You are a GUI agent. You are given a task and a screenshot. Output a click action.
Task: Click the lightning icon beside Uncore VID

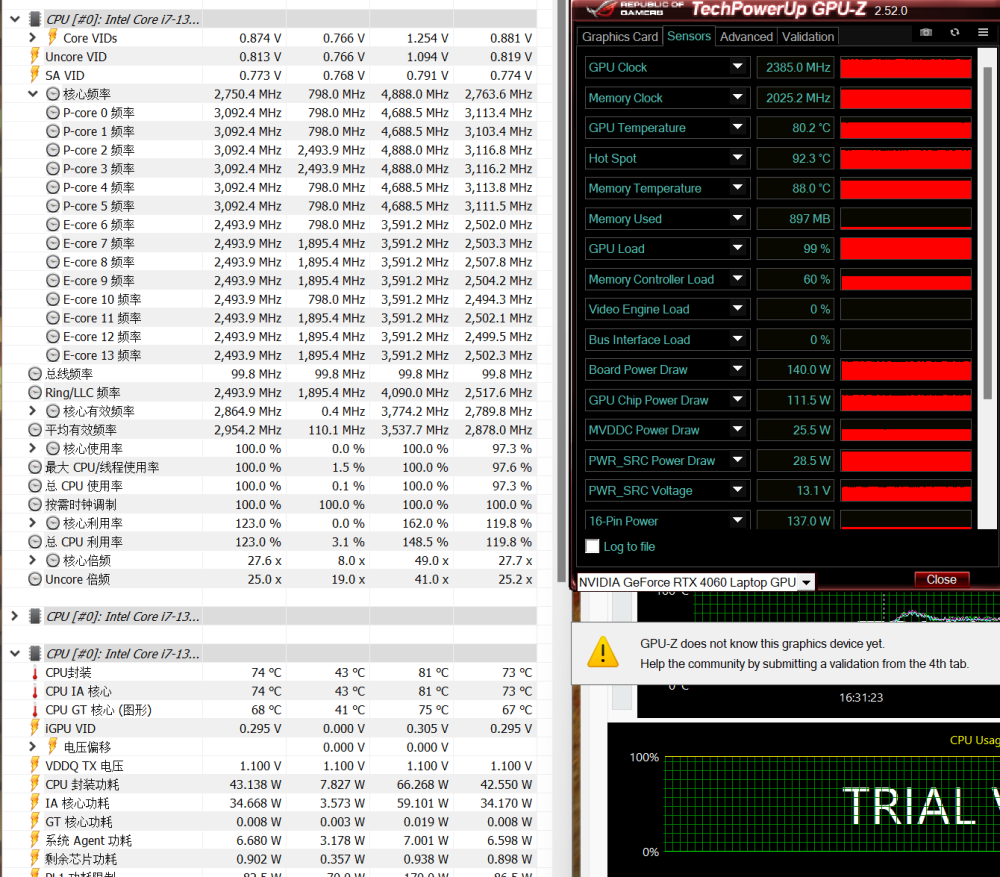(35, 57)
